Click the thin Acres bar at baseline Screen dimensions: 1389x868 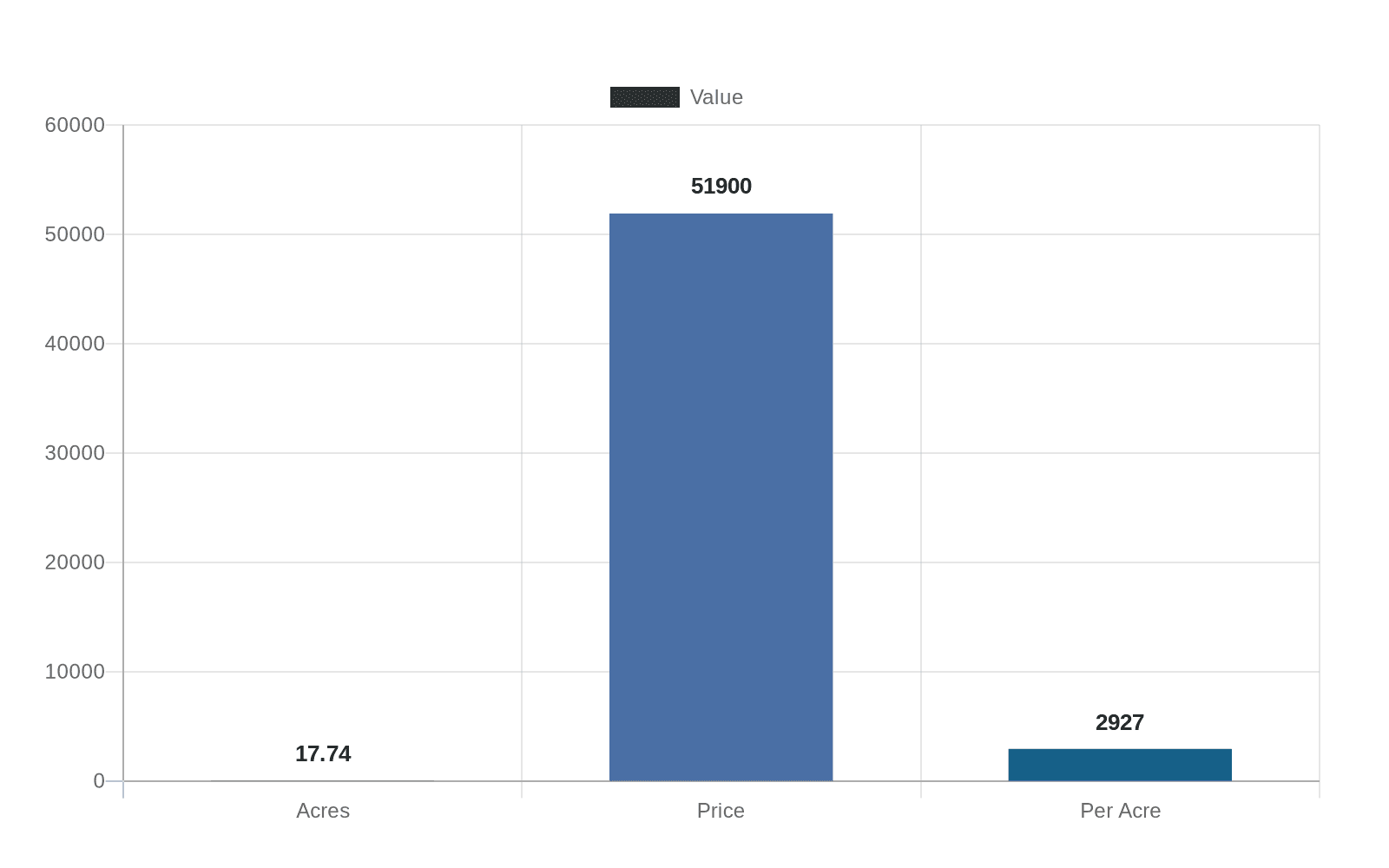(323, 780)
